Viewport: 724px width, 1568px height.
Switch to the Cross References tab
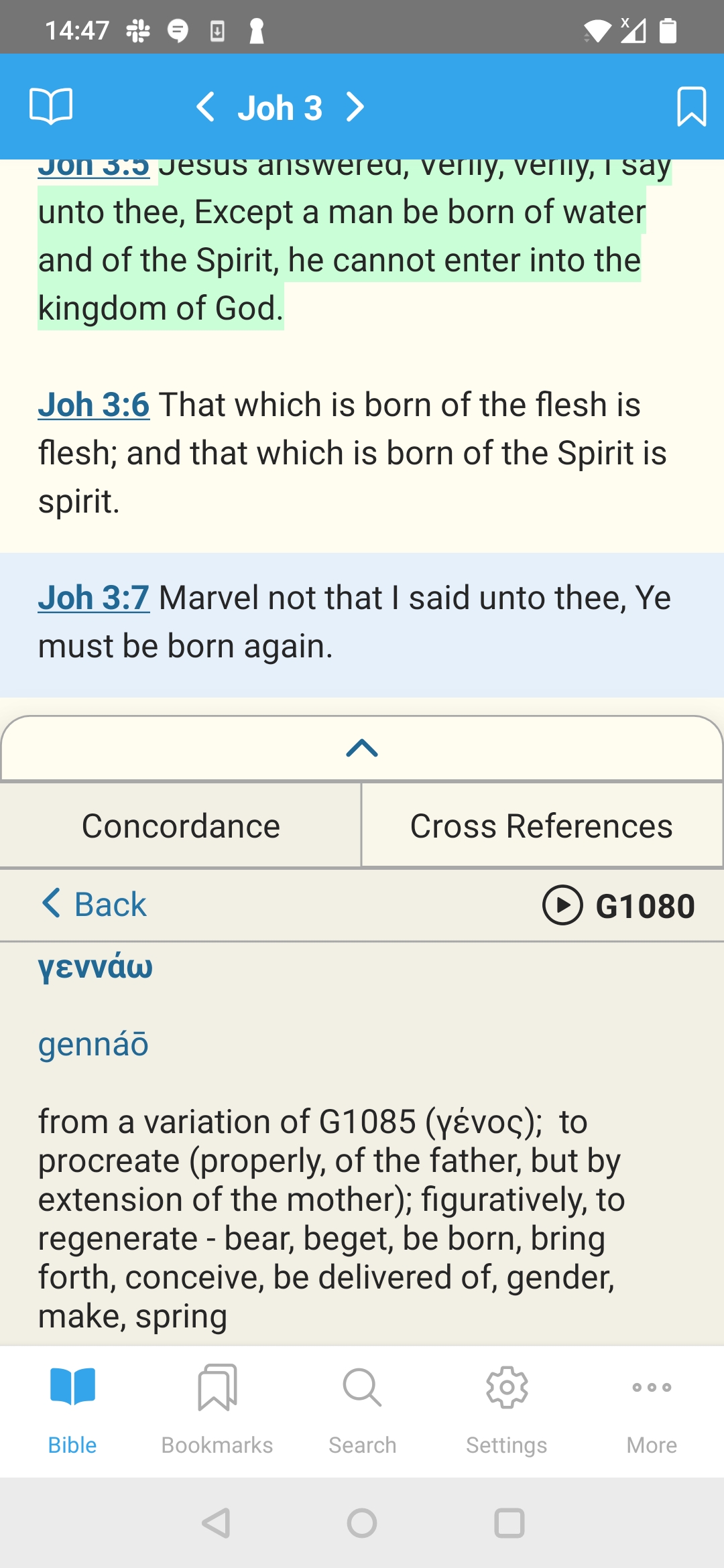542,826
